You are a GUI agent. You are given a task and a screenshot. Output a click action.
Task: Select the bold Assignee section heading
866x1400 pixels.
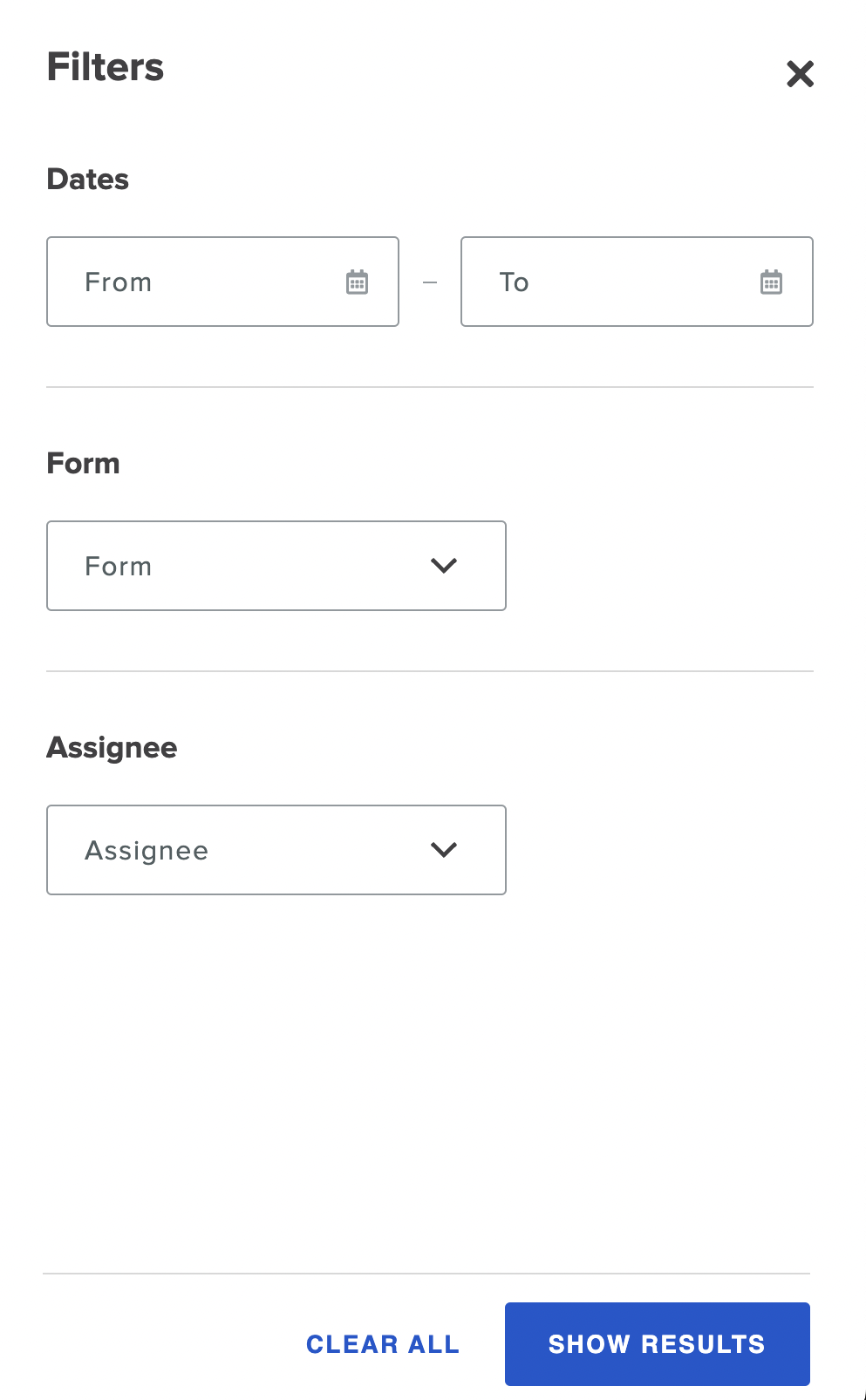112,748
